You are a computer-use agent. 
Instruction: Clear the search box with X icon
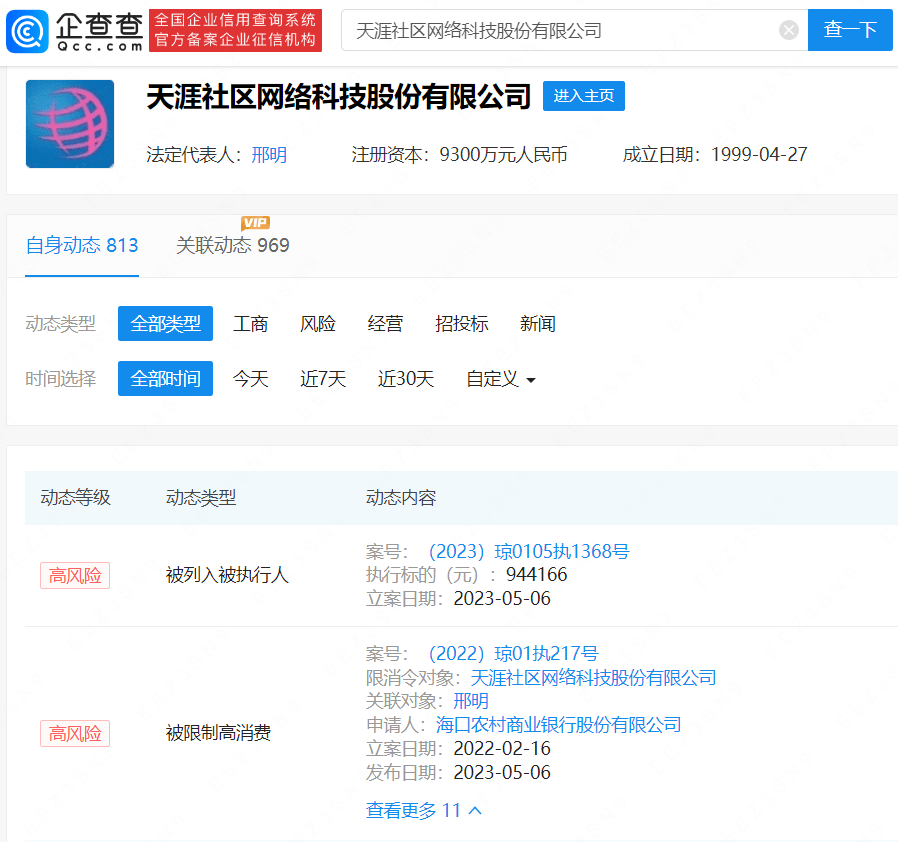tap(789, 30)
